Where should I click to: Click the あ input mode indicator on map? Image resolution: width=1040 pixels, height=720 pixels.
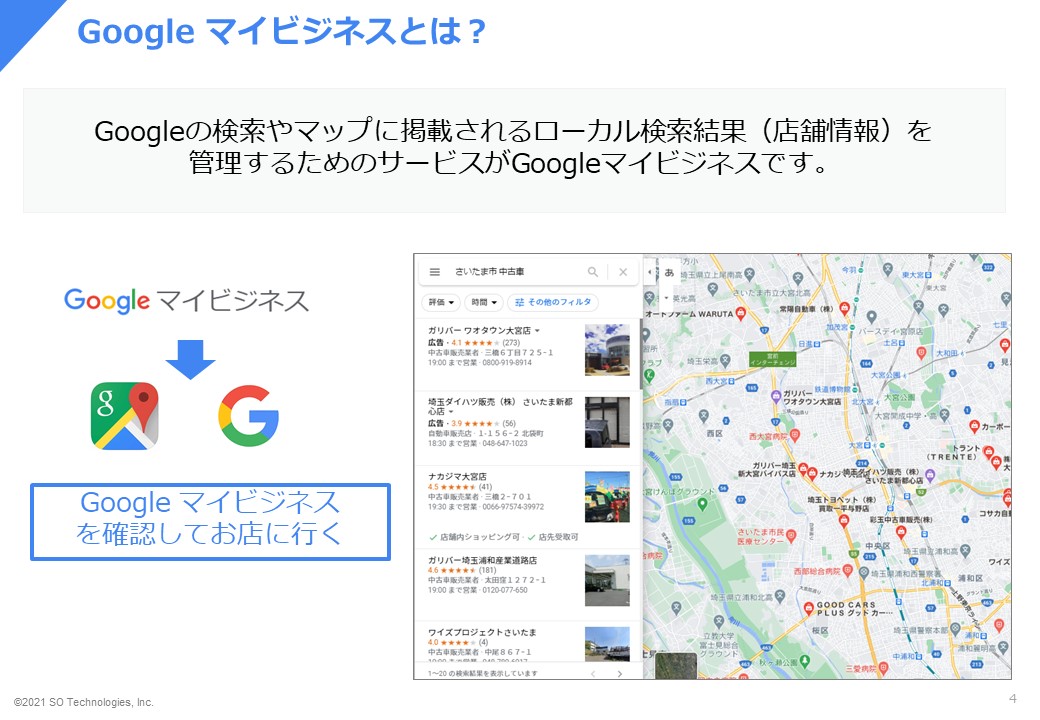tap(669, 272)
